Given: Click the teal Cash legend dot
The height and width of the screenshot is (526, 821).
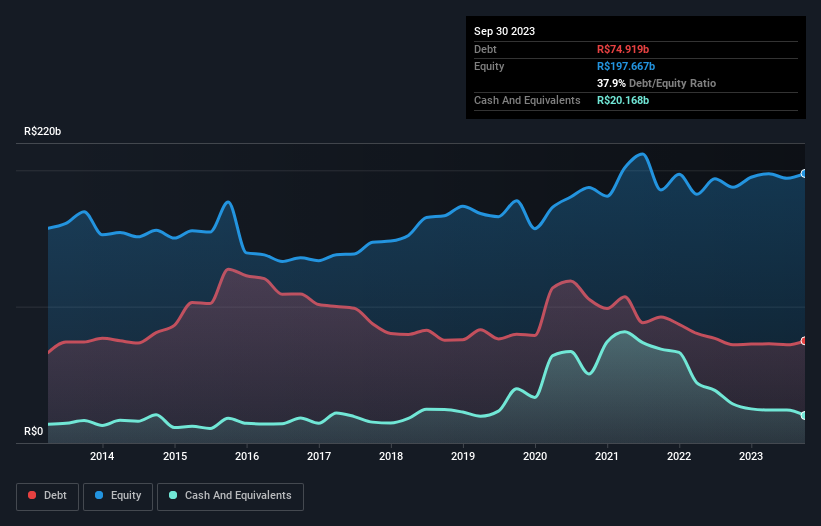Looking at the screenshot, I should tap(173, 495).
